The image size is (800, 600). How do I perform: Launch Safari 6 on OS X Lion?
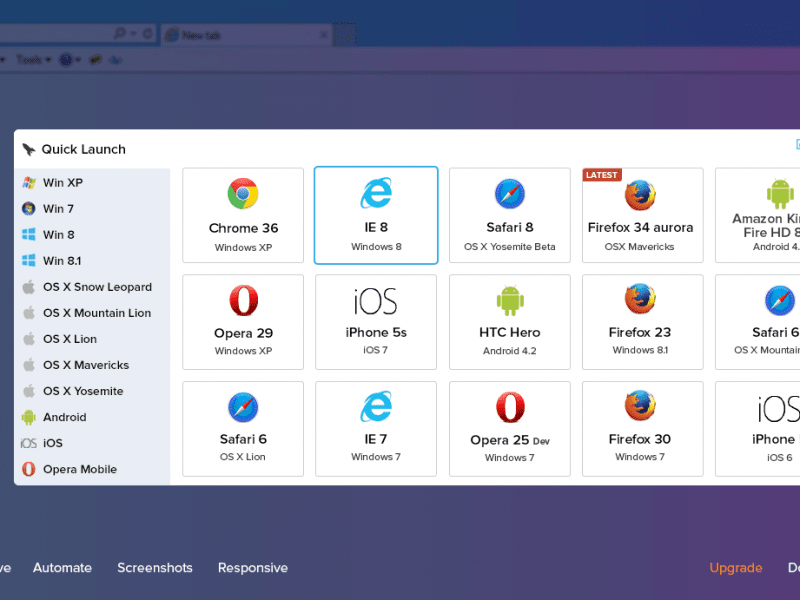click(x=243, y=429)
